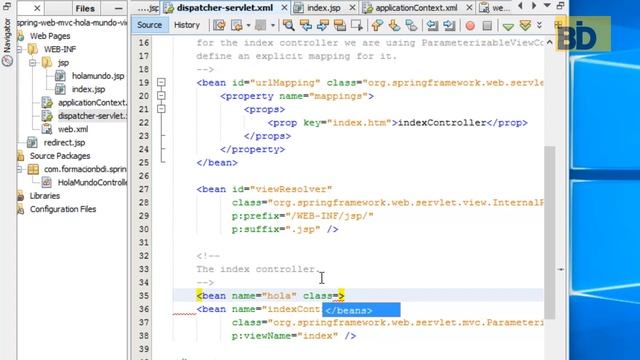Select holamundo.jsp in project tree

[x=98, y=76]
